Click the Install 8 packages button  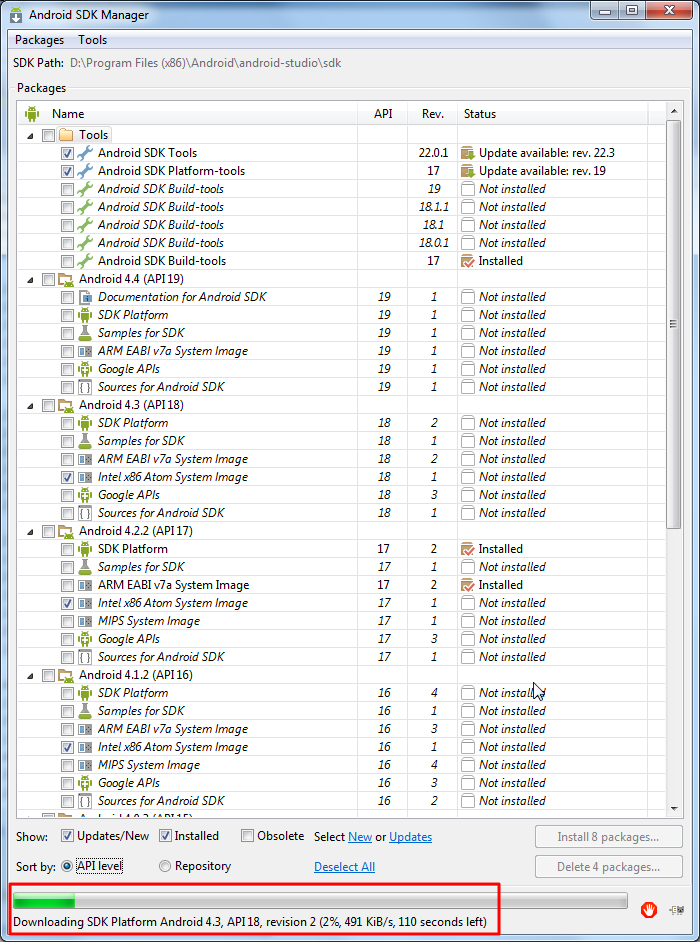609,837
